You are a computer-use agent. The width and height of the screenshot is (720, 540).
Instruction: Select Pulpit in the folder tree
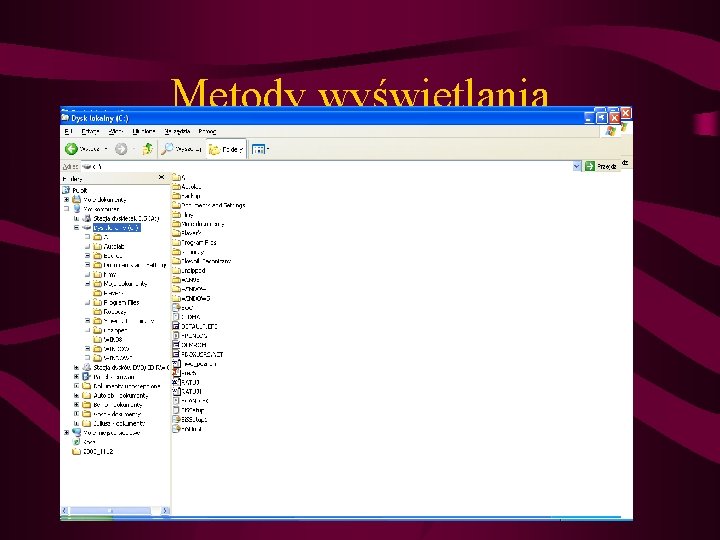coord(80,190)
